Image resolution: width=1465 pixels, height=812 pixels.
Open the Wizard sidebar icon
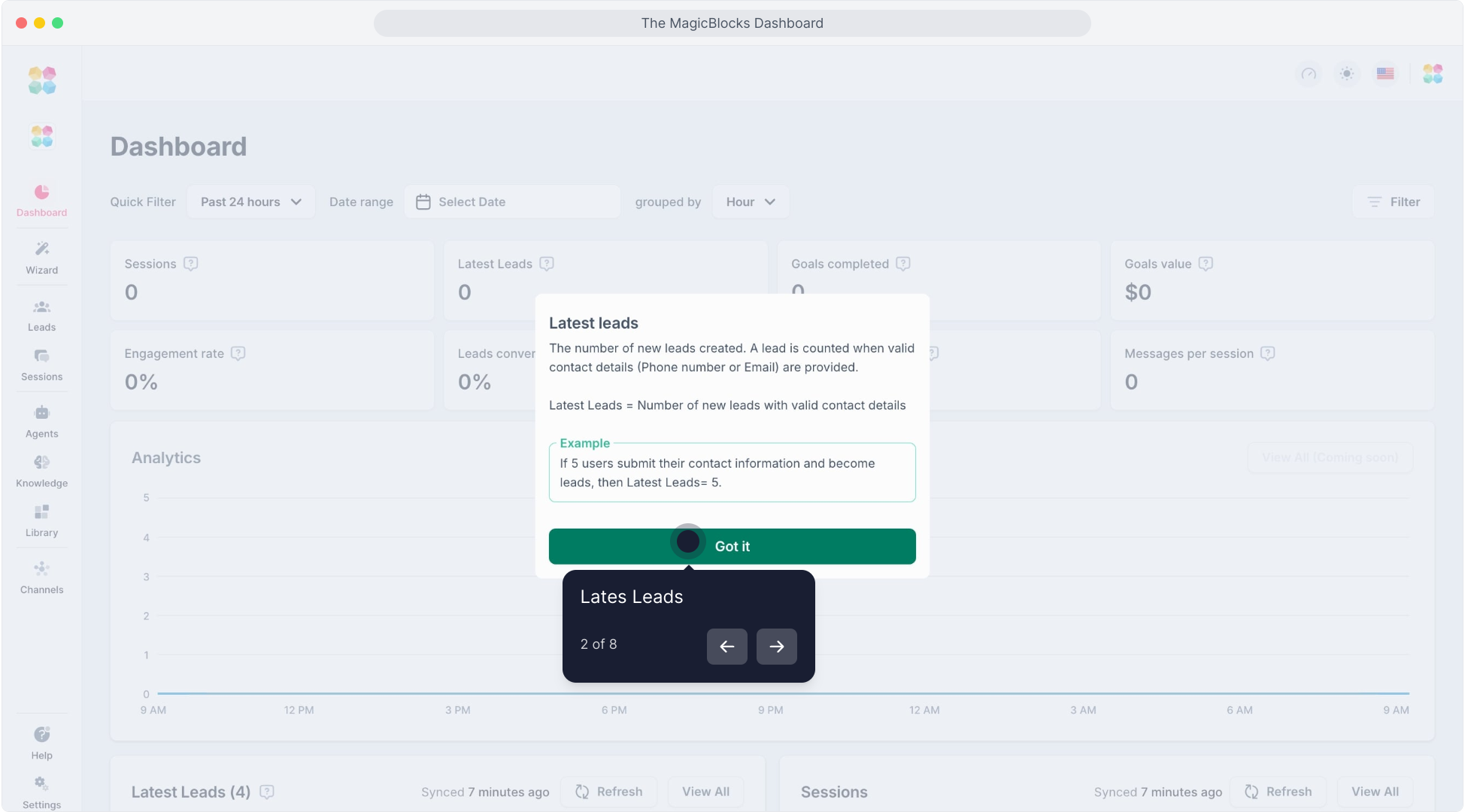click(x=41, y=257)
